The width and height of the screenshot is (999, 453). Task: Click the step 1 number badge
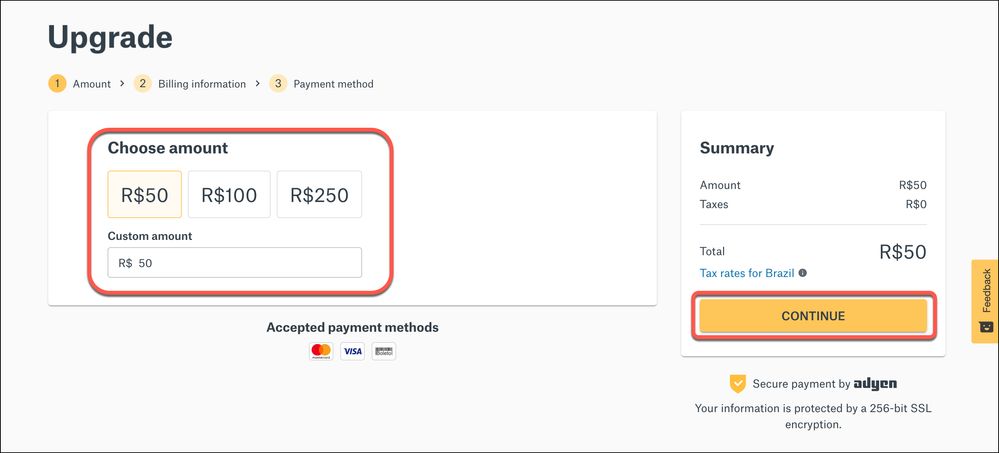[x=57, y=84]
